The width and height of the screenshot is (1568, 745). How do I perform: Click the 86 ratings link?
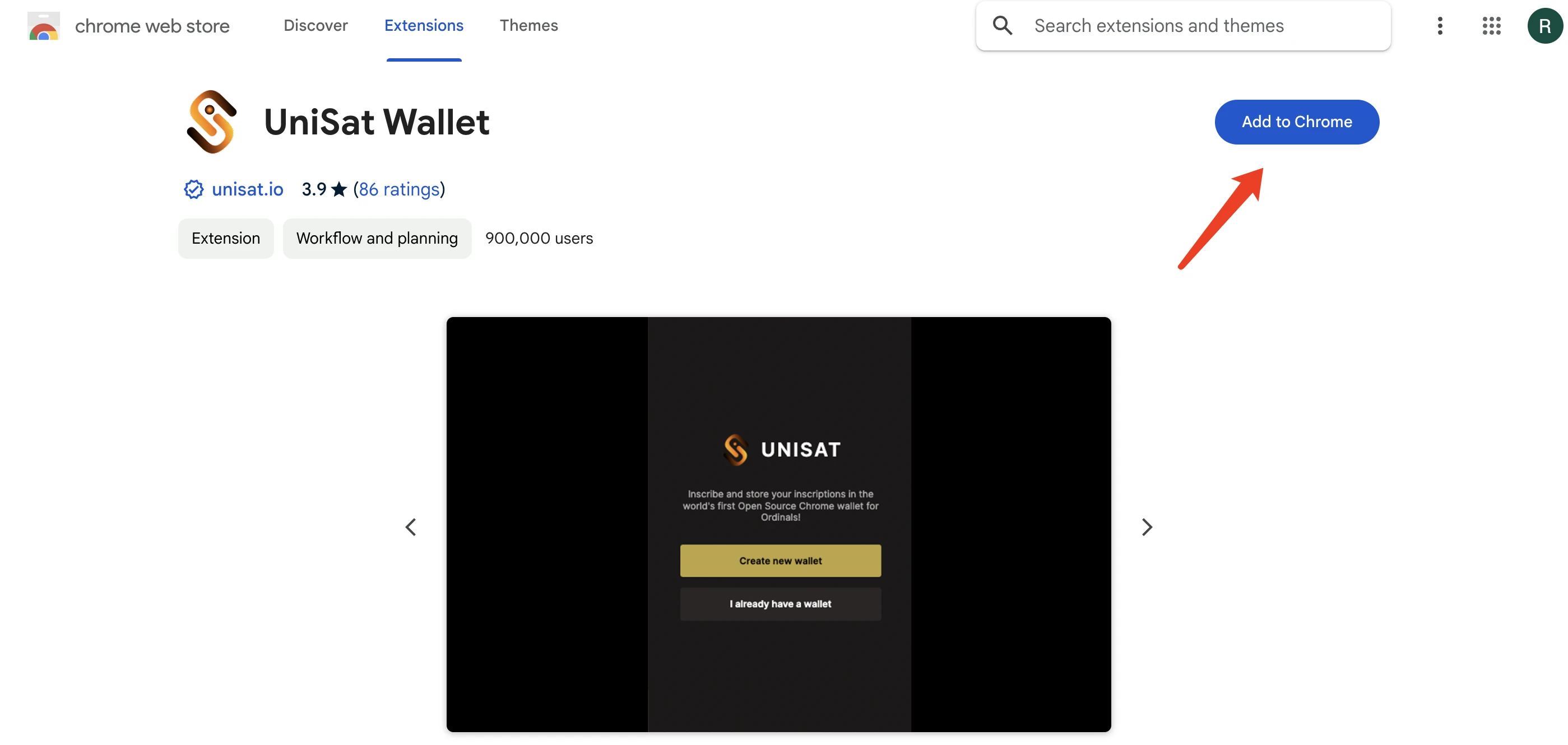tap(398, 189)
